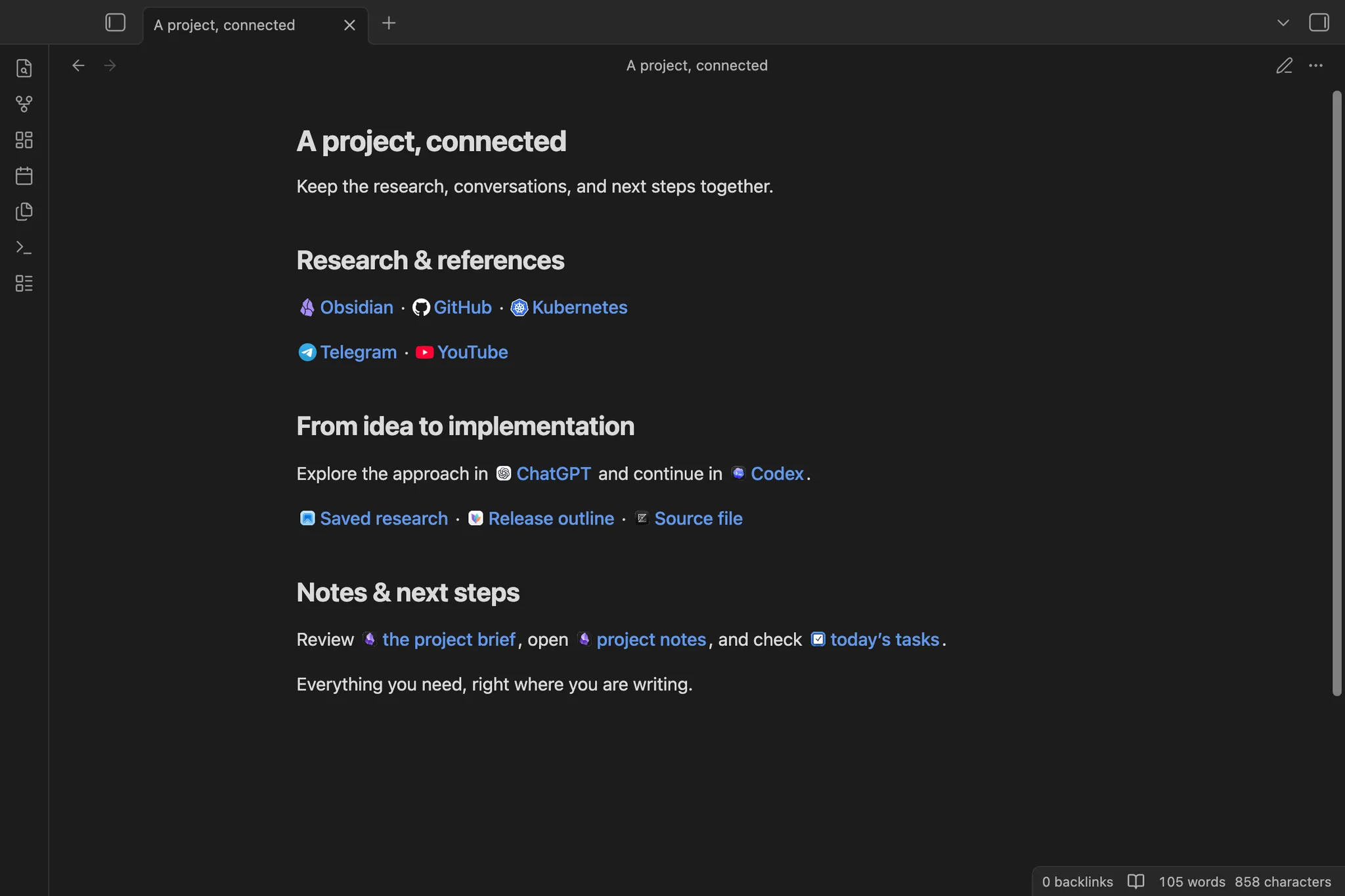
Task: Open the ChatGPT link
Action: [x=554, y=474]
